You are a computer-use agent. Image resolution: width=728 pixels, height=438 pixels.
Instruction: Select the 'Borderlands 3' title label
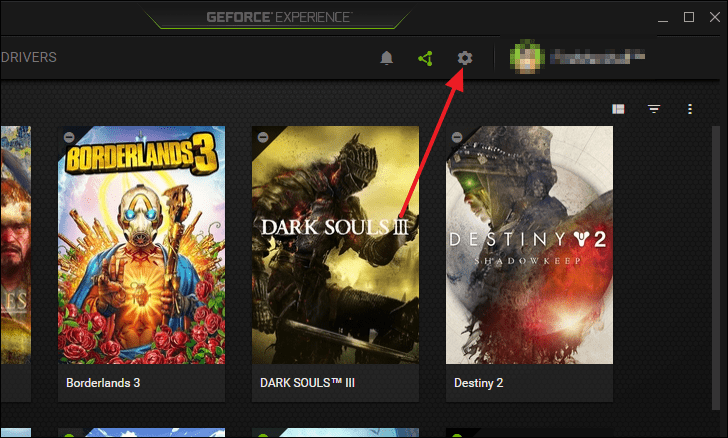click(103, 383)
